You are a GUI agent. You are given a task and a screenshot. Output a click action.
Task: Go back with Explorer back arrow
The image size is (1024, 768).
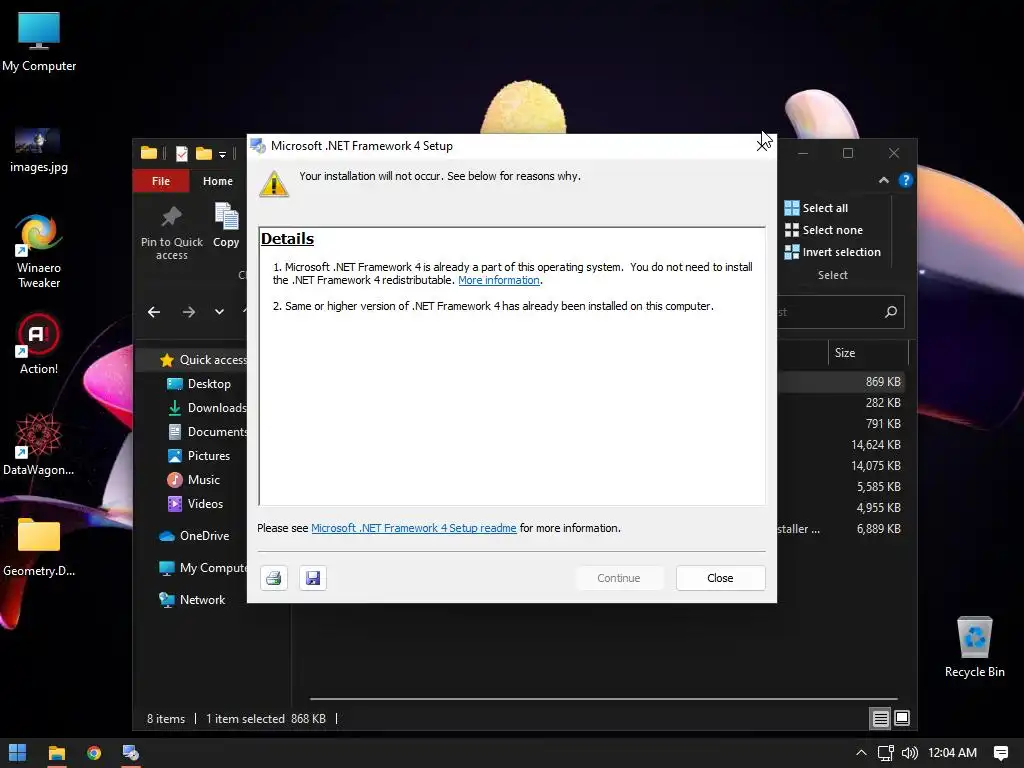pyautogui.click(x=154, y=312)
